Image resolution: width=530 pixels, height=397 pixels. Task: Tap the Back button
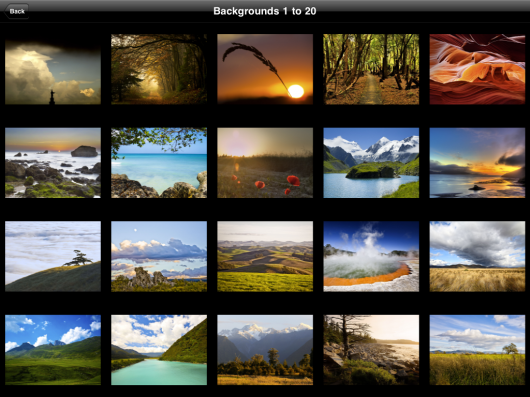(x=16, y=11)
